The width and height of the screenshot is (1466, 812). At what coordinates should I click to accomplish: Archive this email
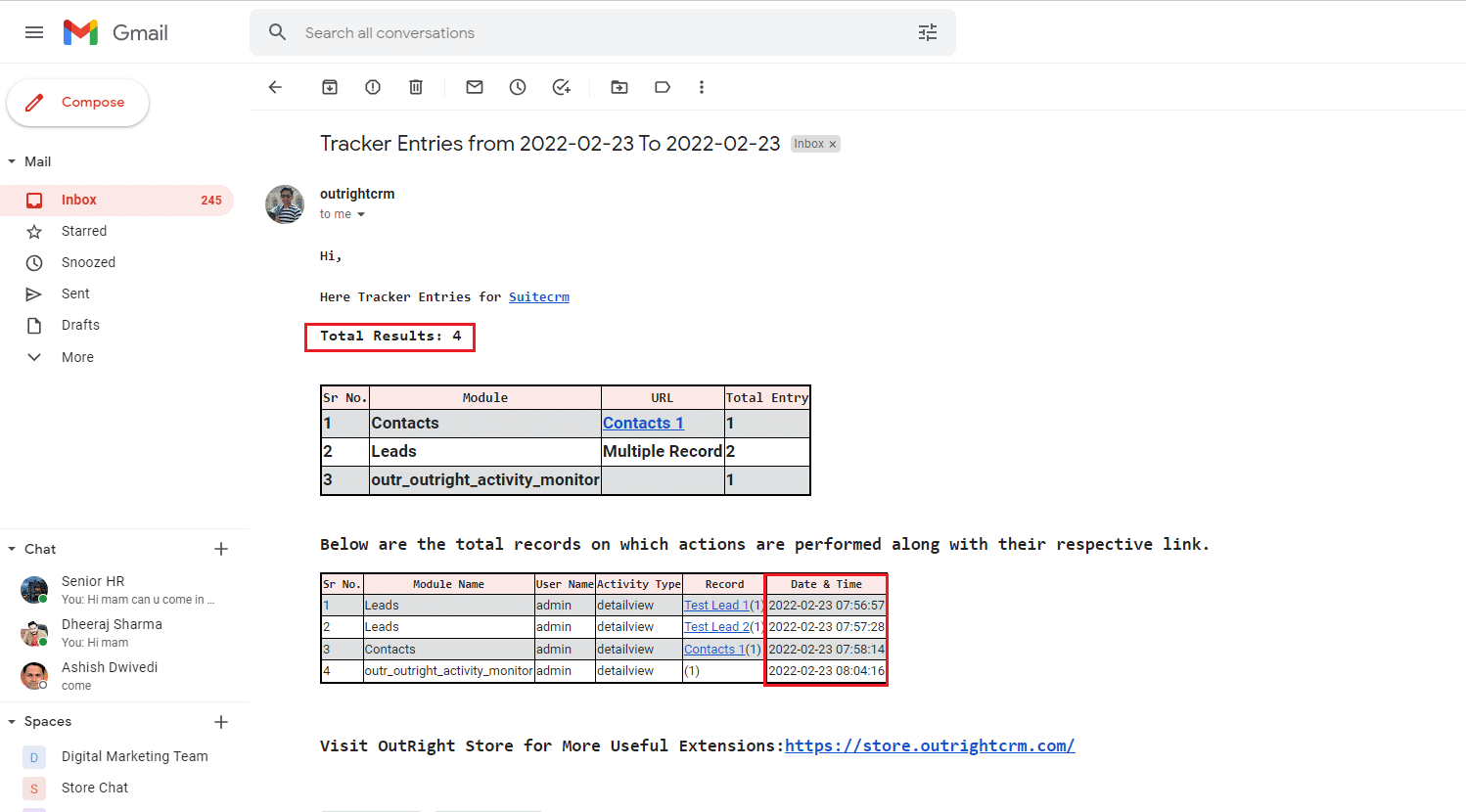330,87
